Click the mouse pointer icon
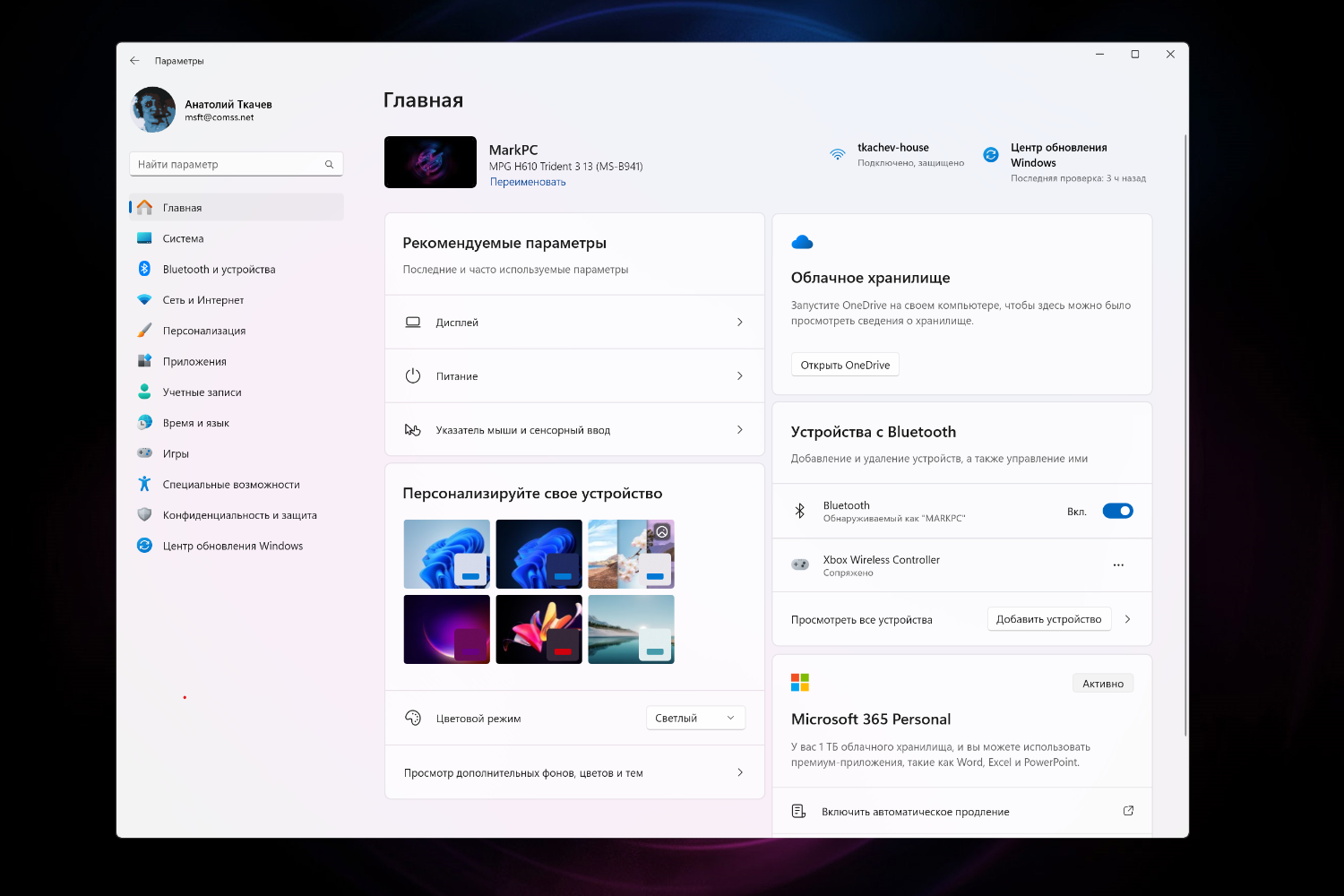The height and width of the screenshot is (896, 1344). coord(413,430)
